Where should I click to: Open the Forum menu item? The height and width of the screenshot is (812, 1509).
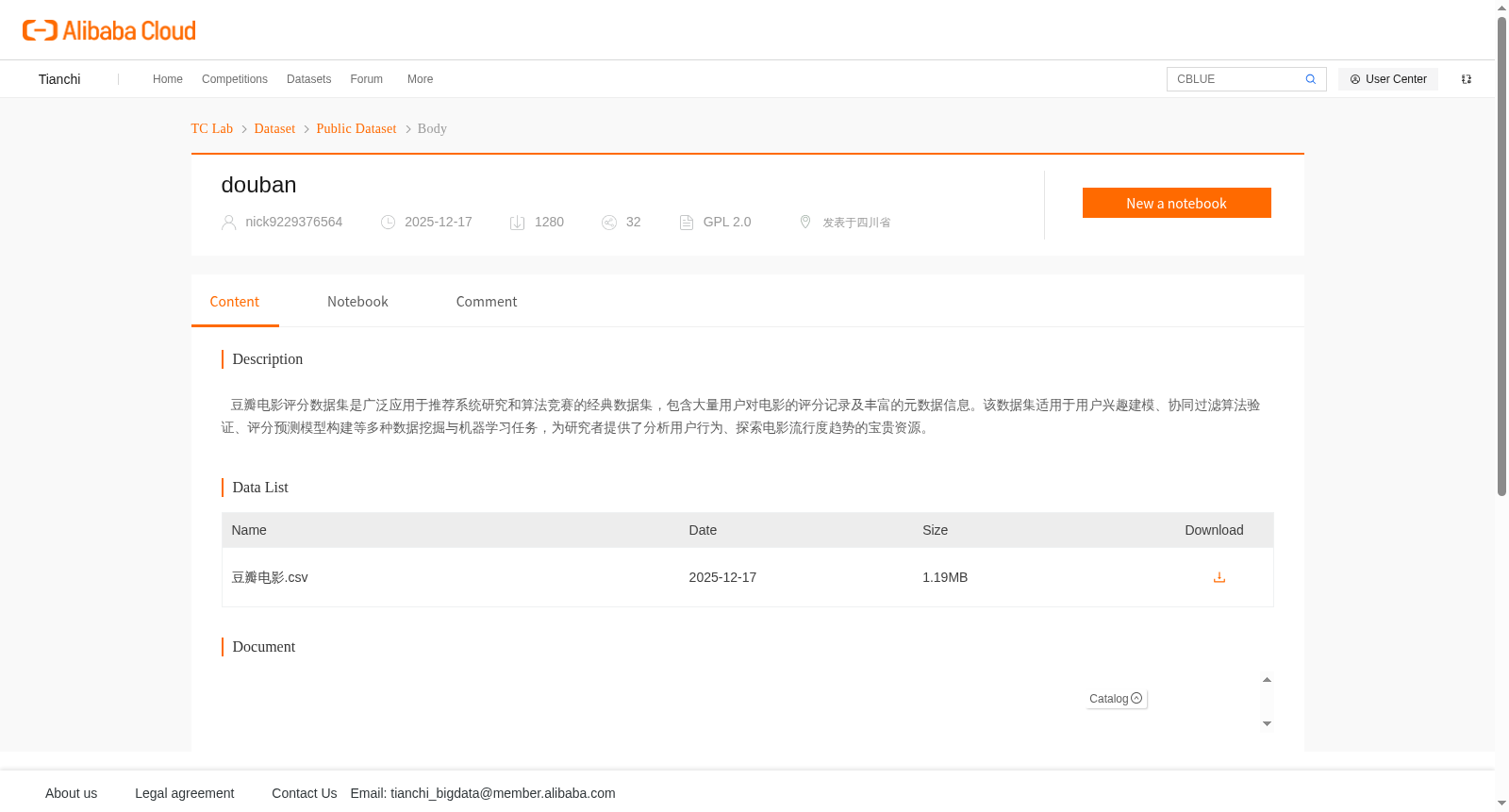pos(366,79)
